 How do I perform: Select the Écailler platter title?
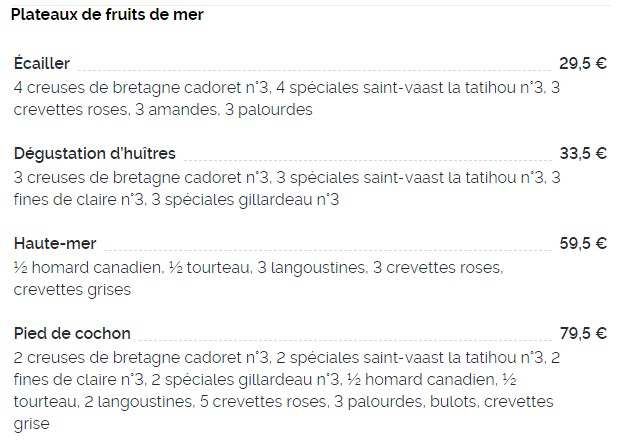(x=42, y=63)
